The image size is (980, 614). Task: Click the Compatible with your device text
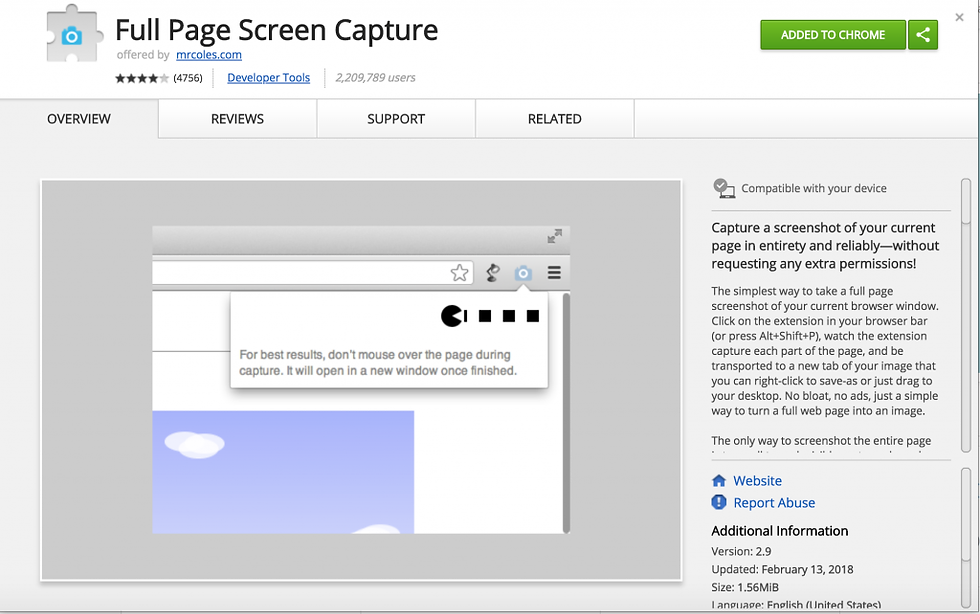click(x=814, y=188)
